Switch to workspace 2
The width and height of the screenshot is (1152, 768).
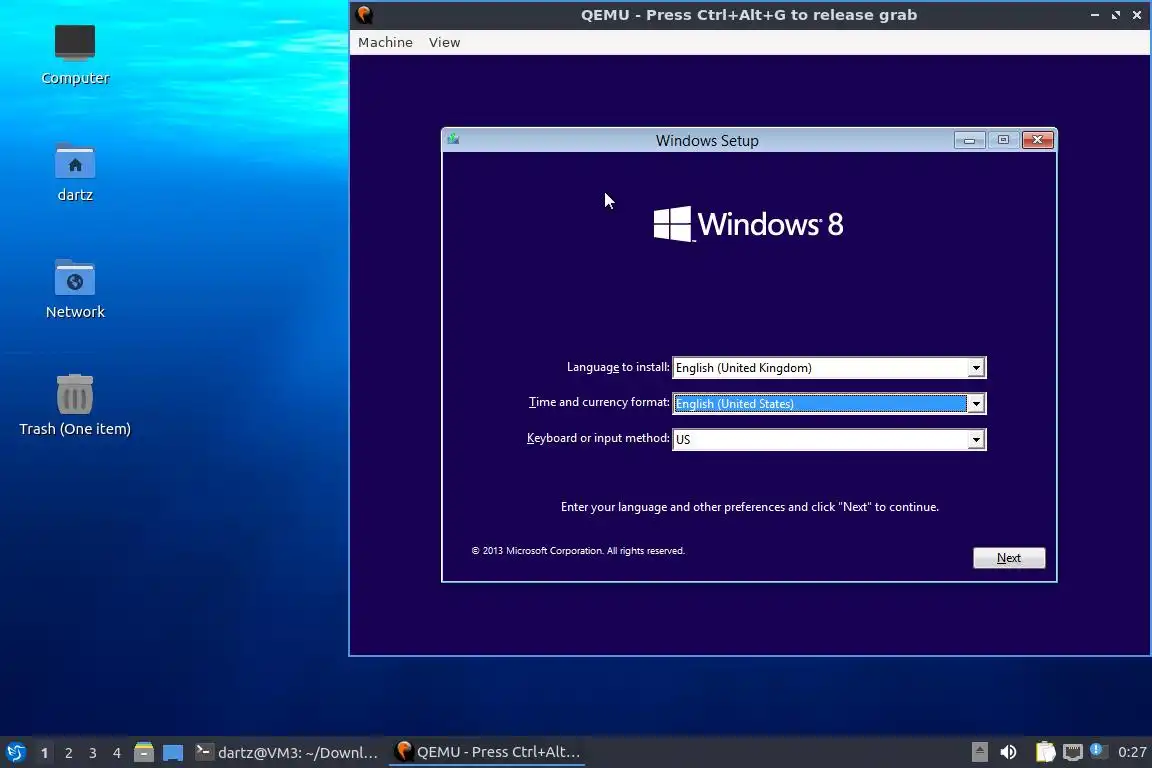(69, 753)
